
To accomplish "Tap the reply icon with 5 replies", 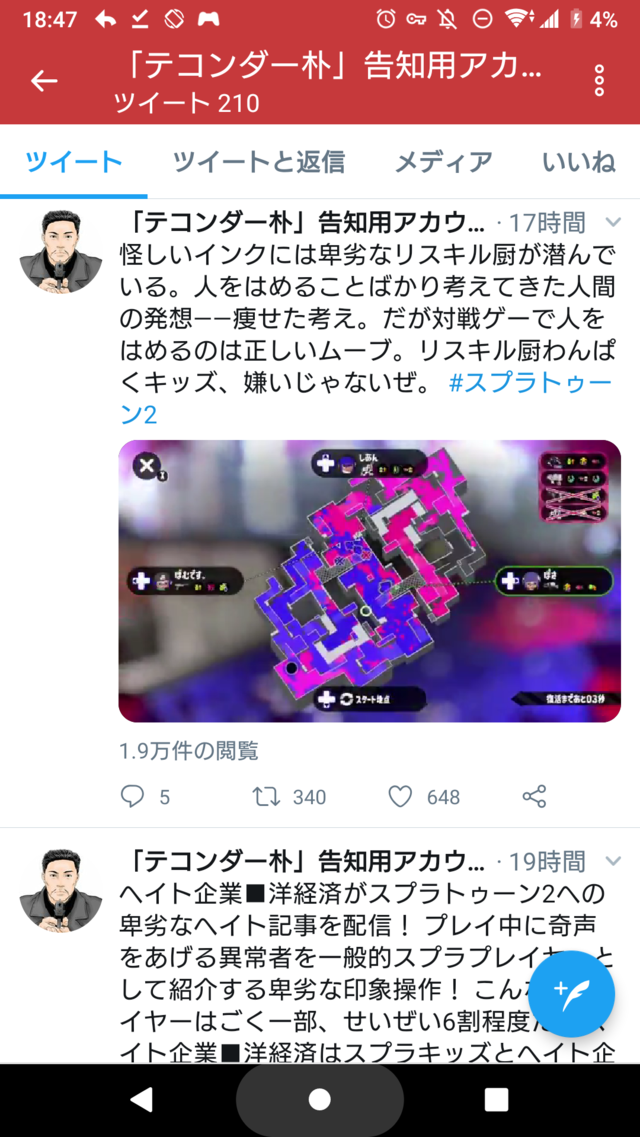I will click(132, 797).
